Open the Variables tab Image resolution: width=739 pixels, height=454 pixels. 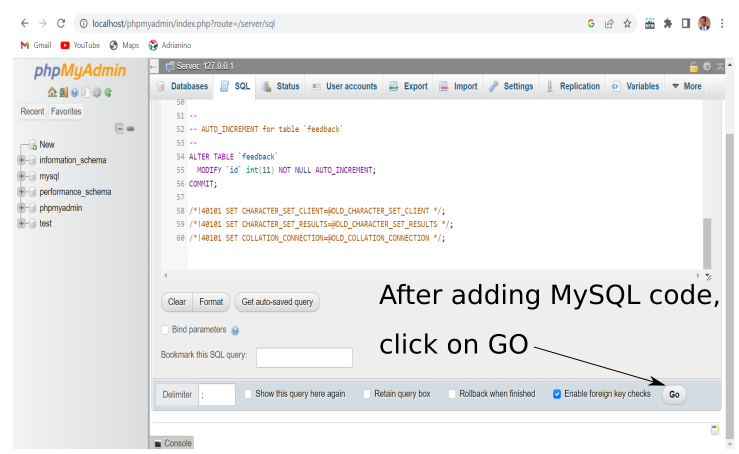point(635,86)
